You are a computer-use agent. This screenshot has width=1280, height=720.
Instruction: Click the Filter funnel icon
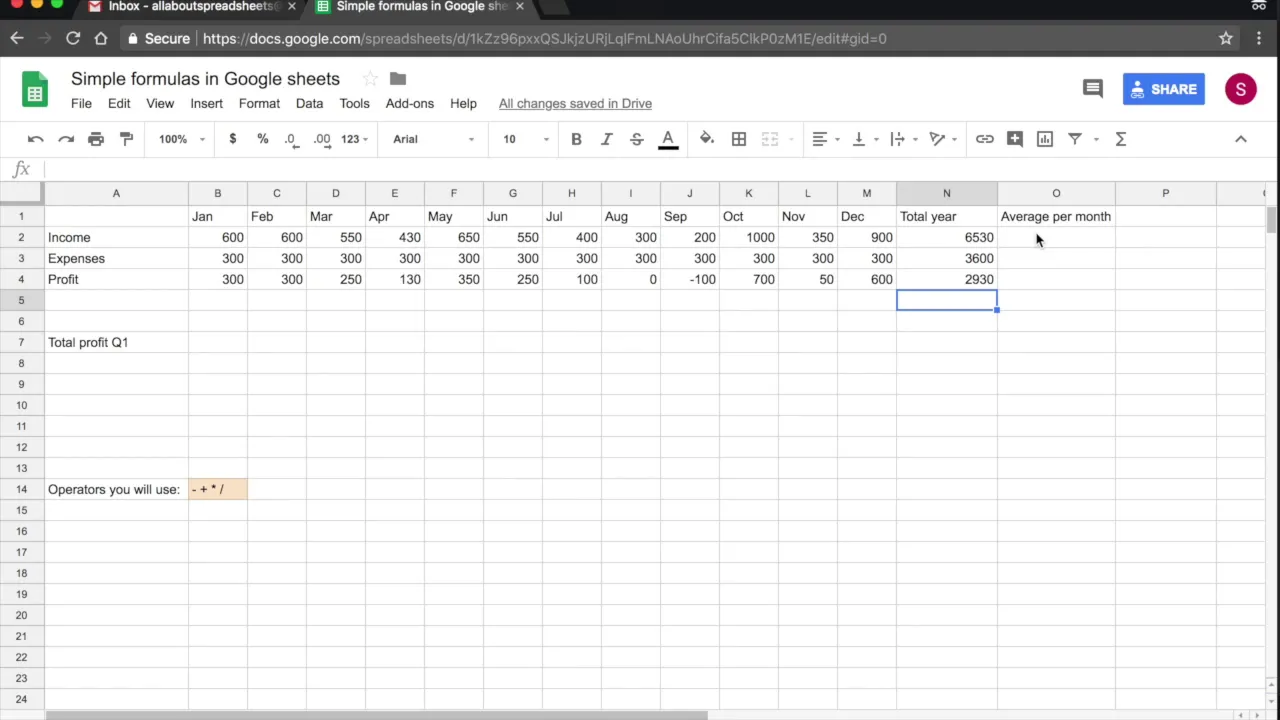point(1075,139)
